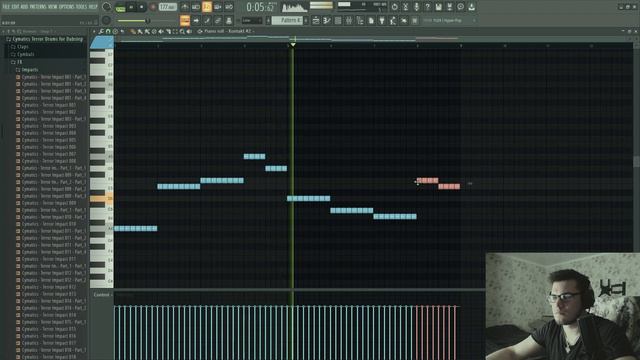640x360 pixels.
Task: Open the VIEW menu
Action: click(x=53, y=7)
